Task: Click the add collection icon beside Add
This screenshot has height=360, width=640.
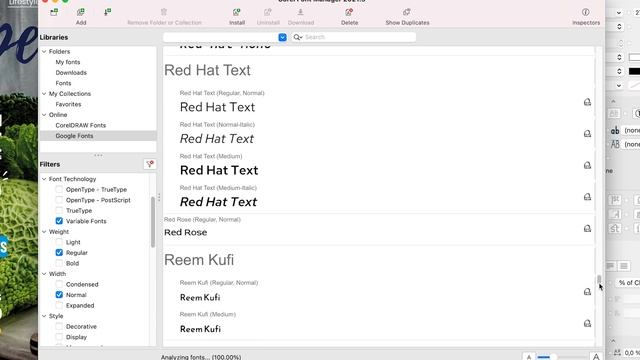Action: (107, 12)
